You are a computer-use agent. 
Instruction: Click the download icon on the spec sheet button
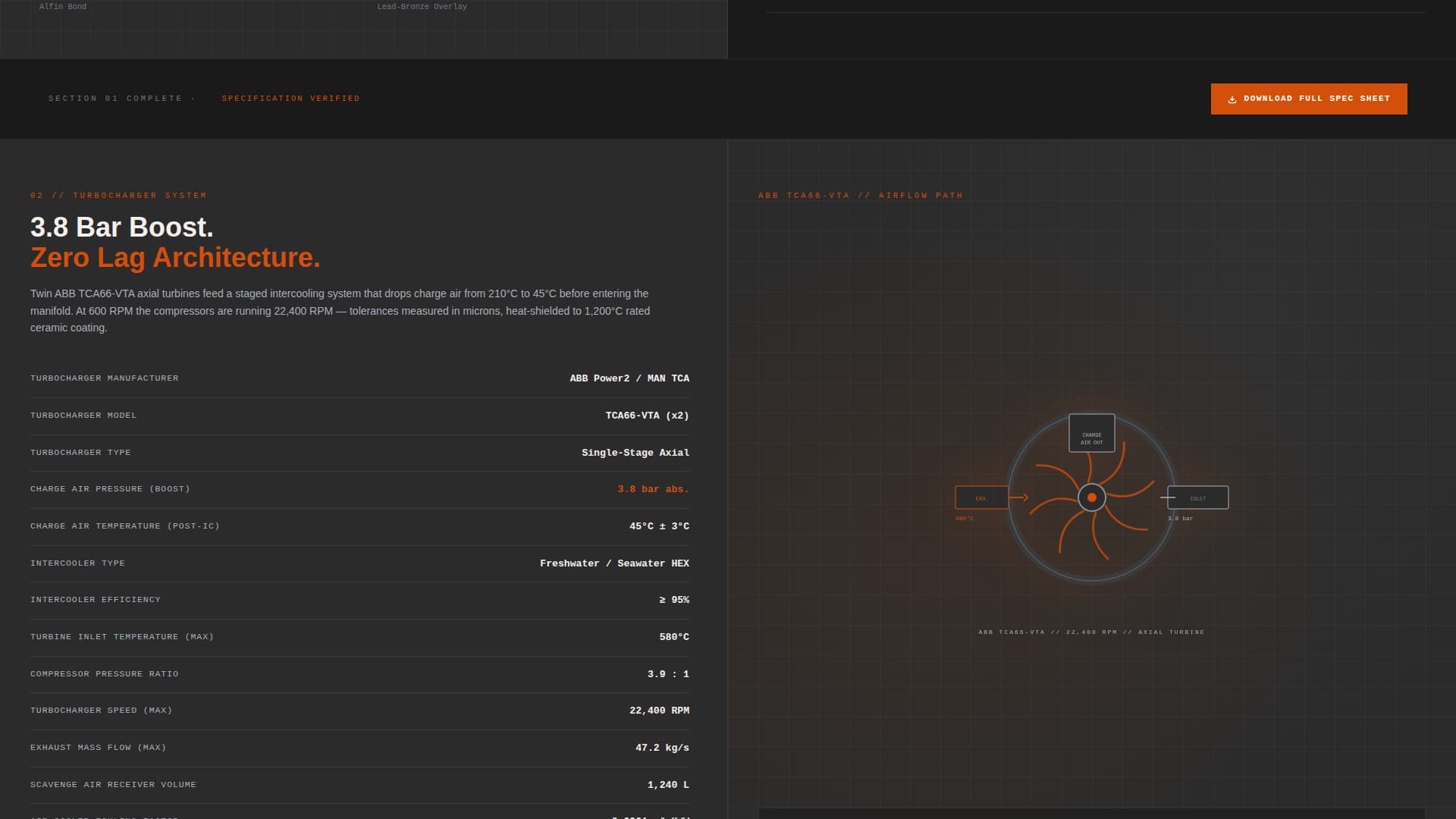tap(1232, 99)
